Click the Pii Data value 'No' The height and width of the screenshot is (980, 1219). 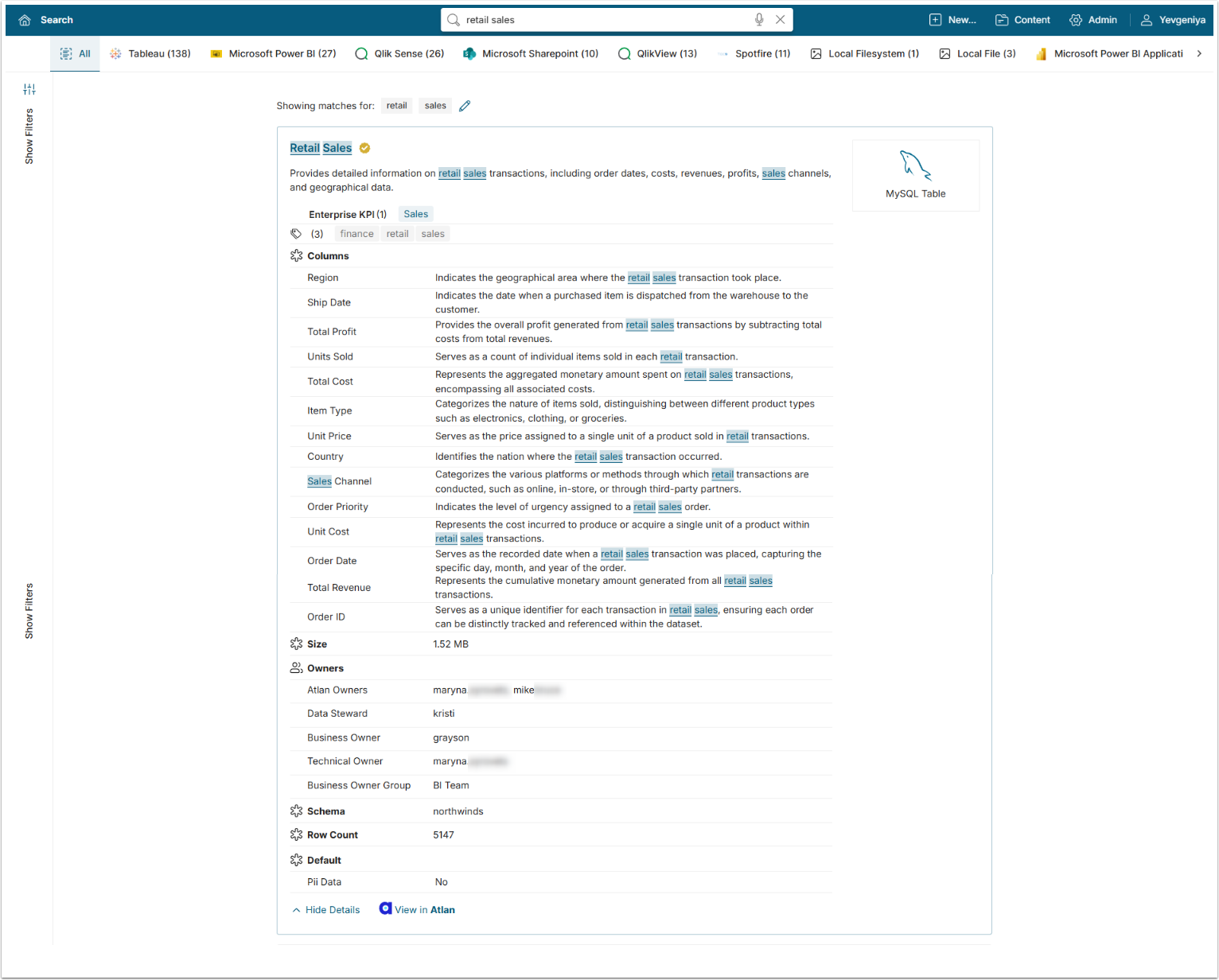pyautogui.click(x=442, y=882)
